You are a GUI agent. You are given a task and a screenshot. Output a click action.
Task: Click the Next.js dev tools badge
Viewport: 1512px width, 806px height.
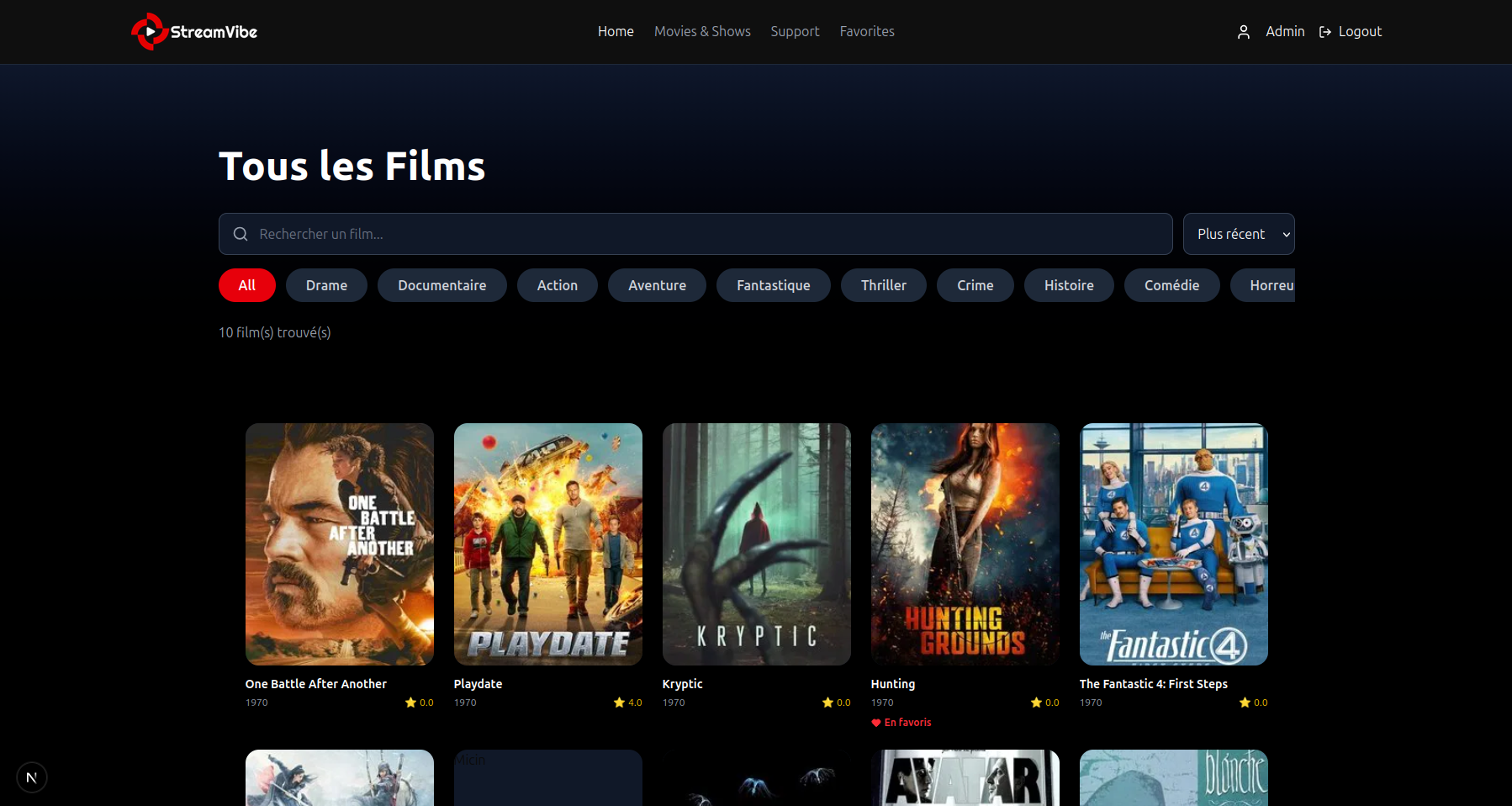tap(32, 777)
